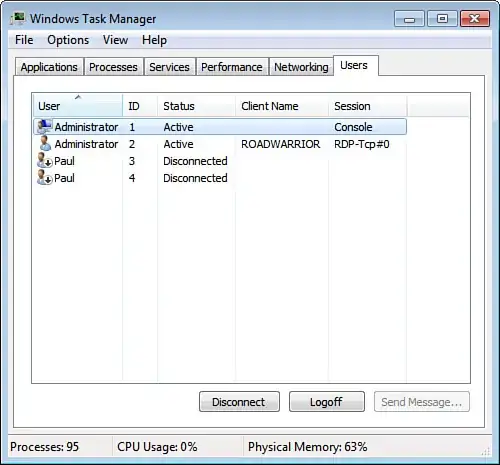Click Processes: 95 in status bar
The height and width of the screenshot is (465, 500).
pyautogui.click(x=44, y=447)
